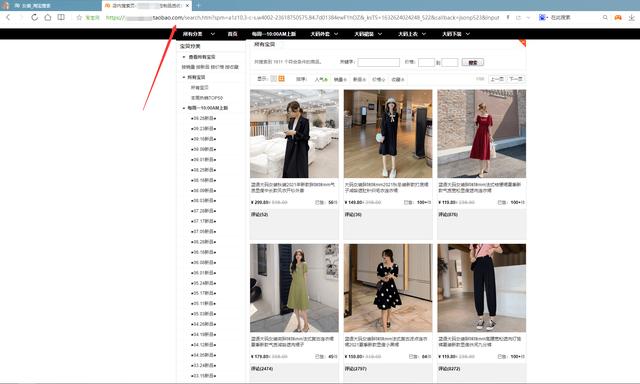Open the red dress product thumbnail

(x=482, y=134)
